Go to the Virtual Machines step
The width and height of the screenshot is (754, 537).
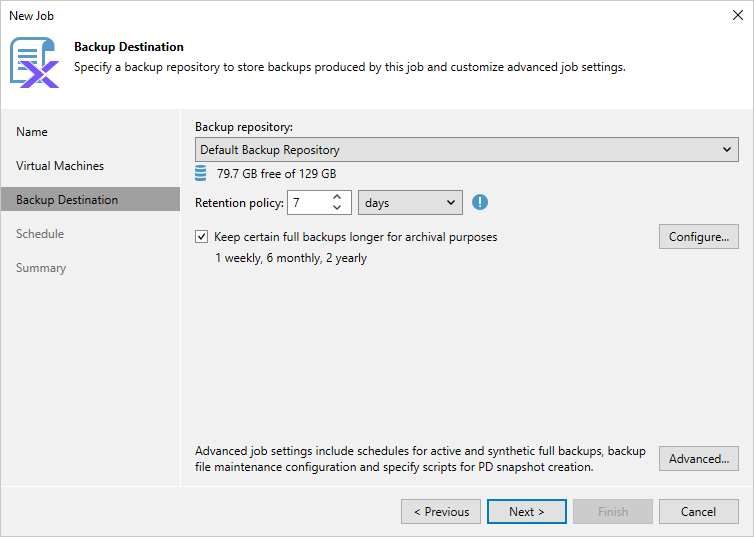pyautogui.click(x=60, y=166)
